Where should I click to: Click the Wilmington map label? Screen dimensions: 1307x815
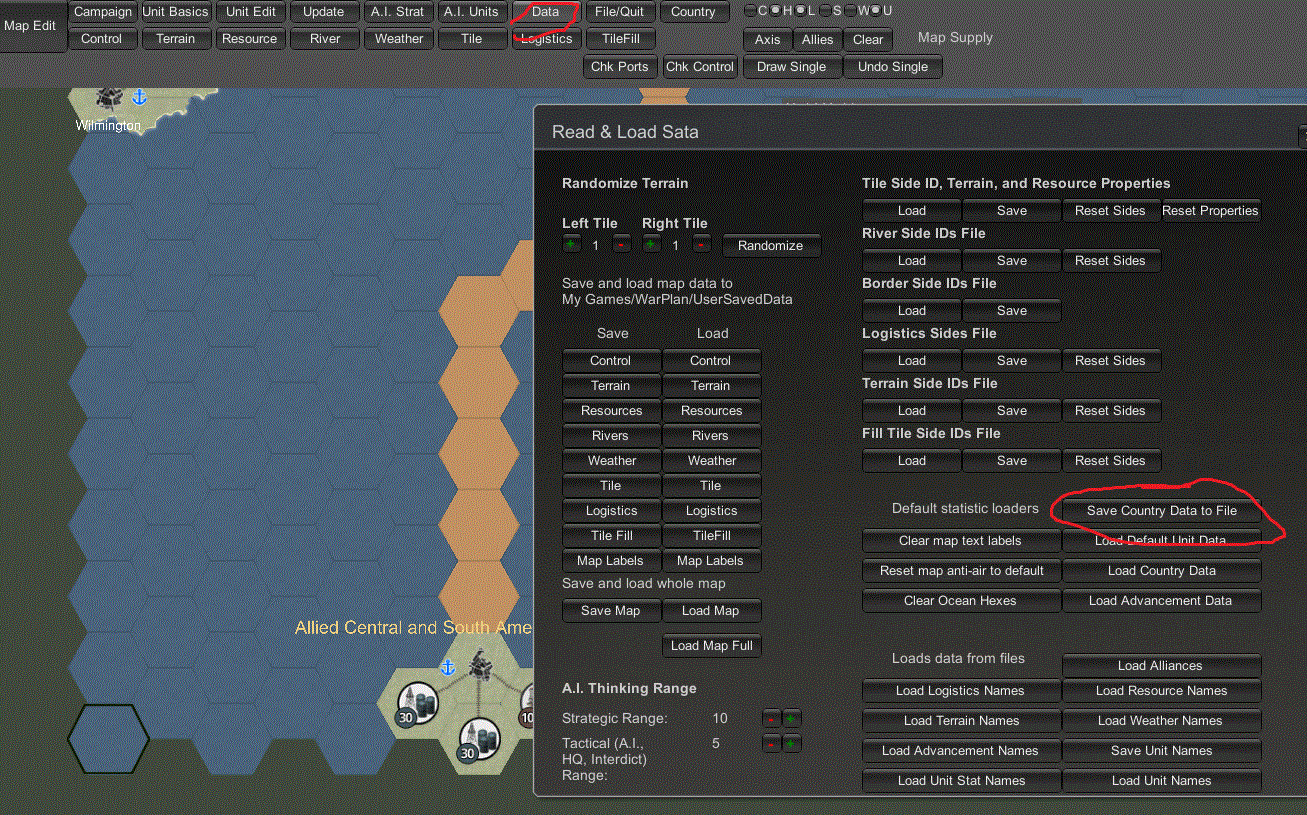108,126
